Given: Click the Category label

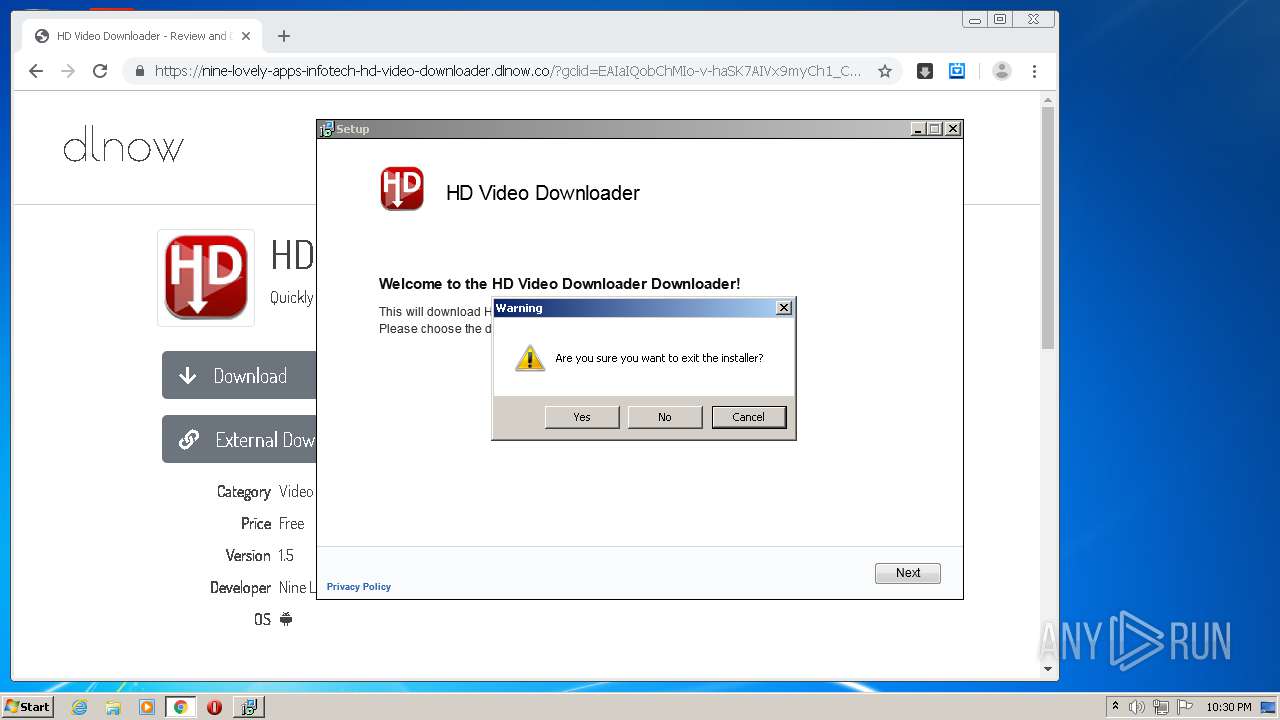Looking at the screenshot, I should click(x=244, y=492).
